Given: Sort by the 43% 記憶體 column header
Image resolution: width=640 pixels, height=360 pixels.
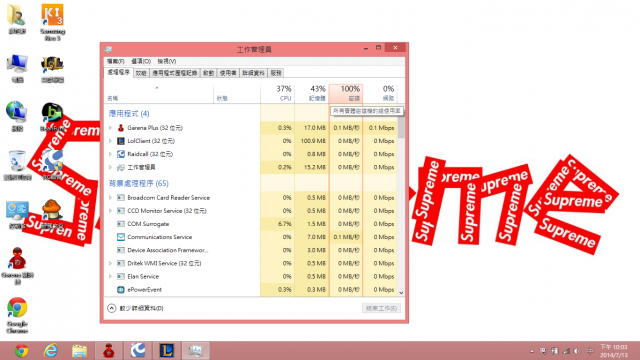Looking at the screenshot, I should click(x=312, y=93).
